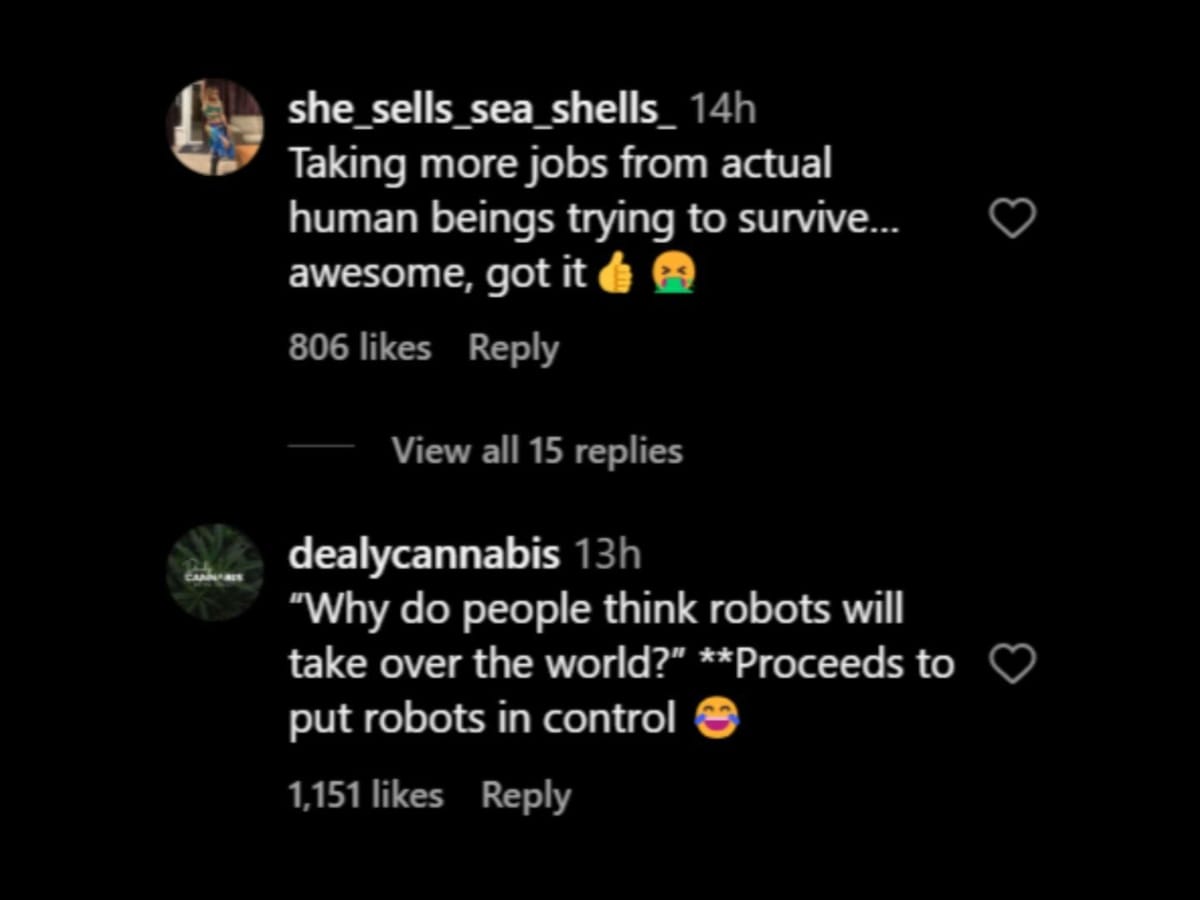This screenshot has width=1200, height=900.
Task: View who liked the 806 likes comment
Action: 359,347
